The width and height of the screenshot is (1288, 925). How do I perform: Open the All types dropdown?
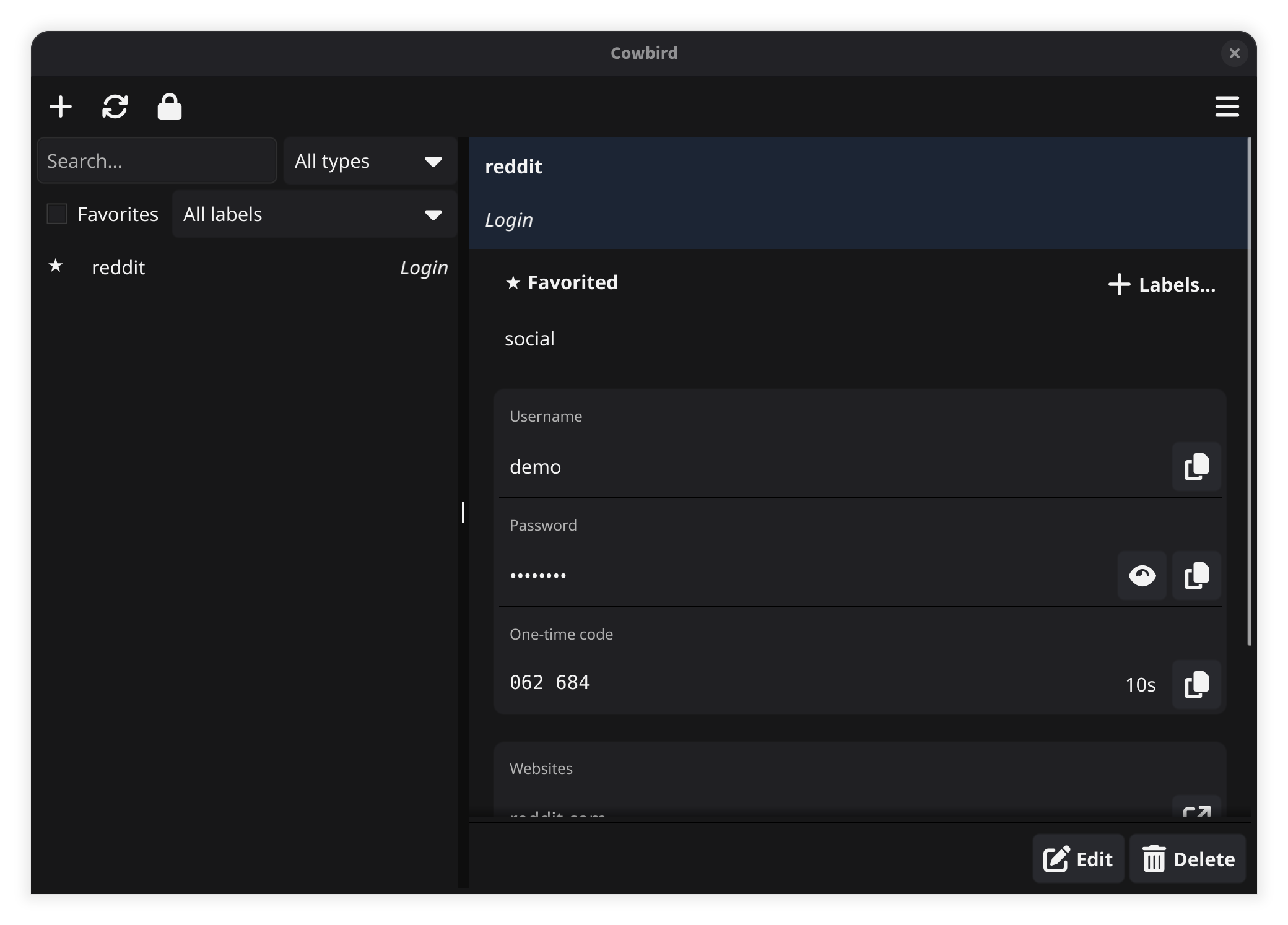tap(370, 161)
